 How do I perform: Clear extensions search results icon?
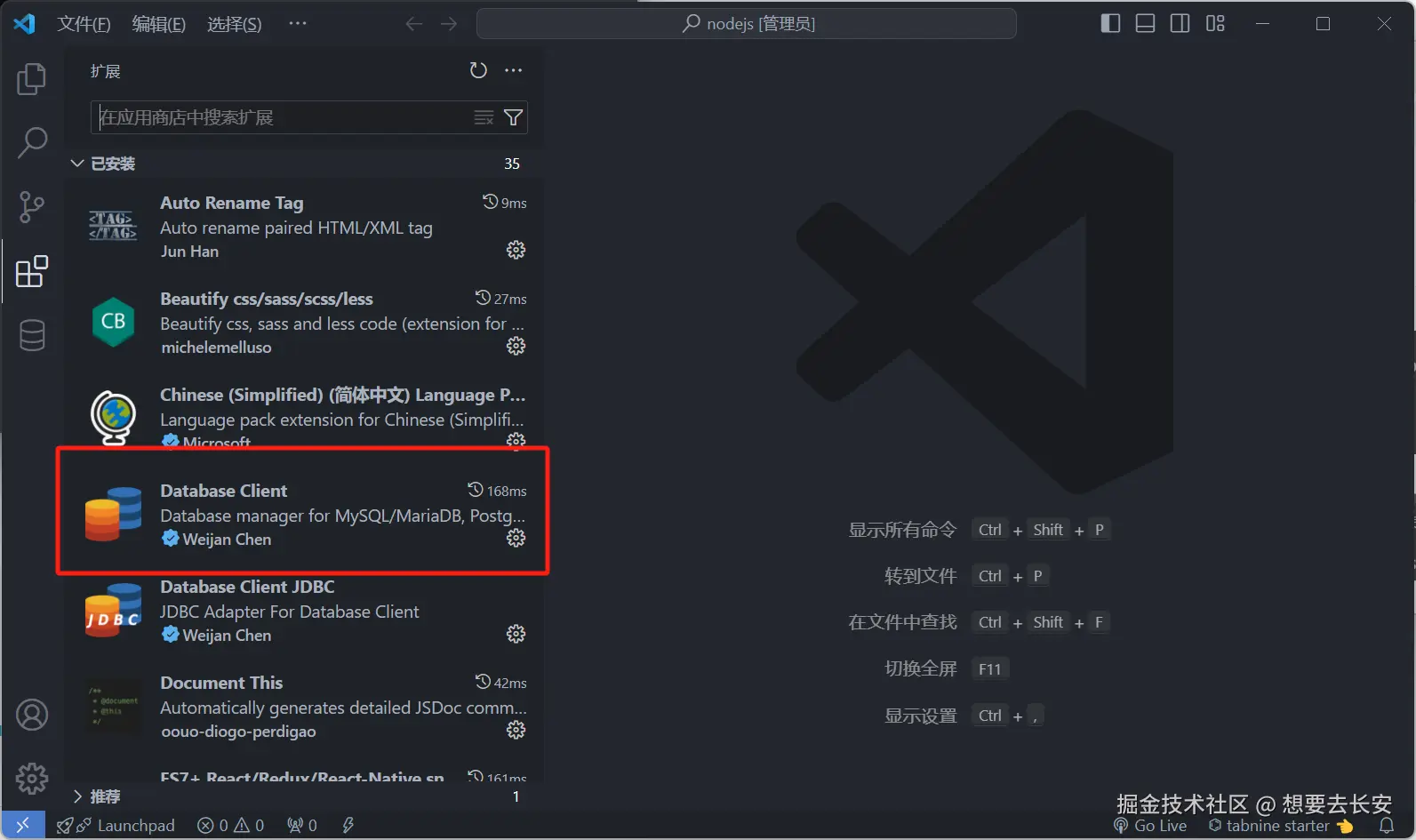[484, 117]
